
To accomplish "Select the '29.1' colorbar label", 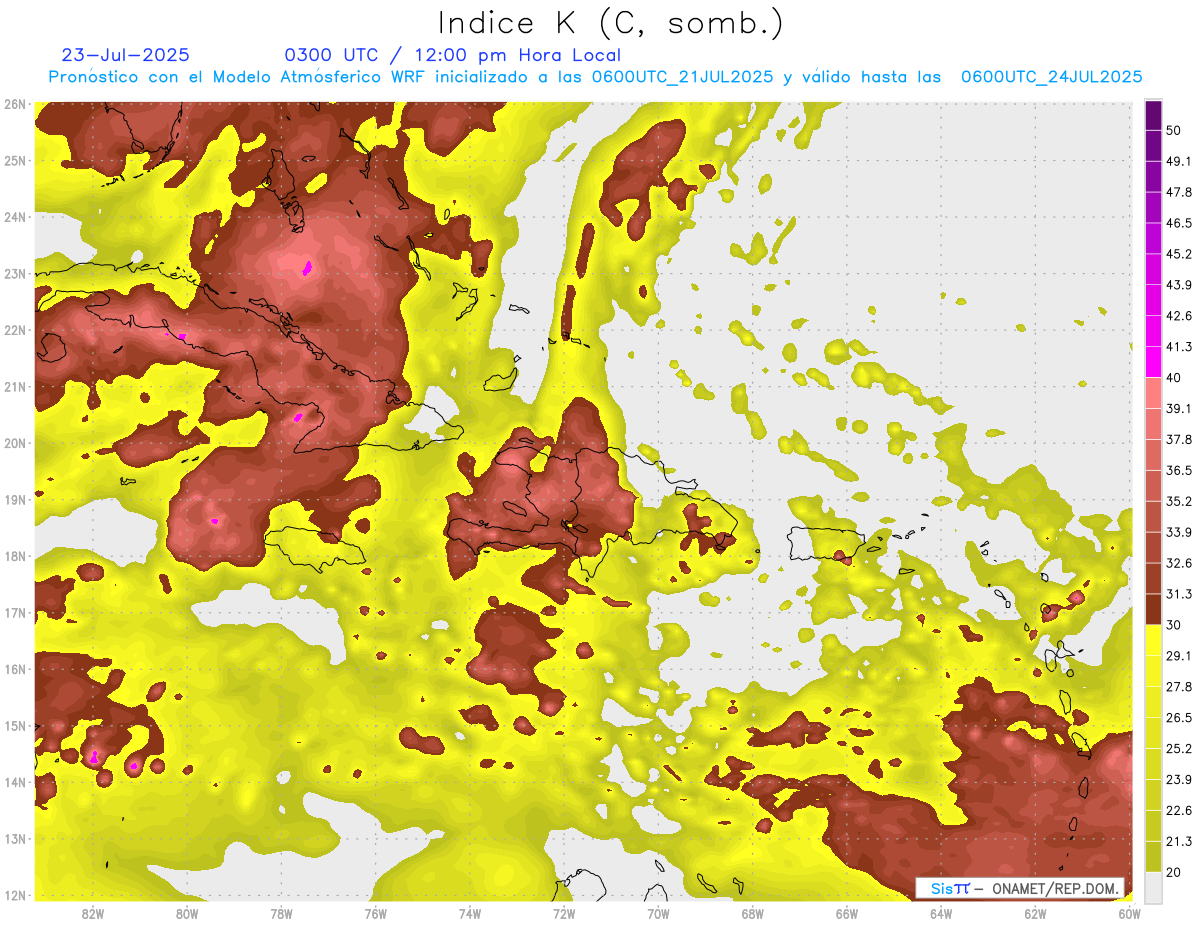I will tap(1179, 655).
